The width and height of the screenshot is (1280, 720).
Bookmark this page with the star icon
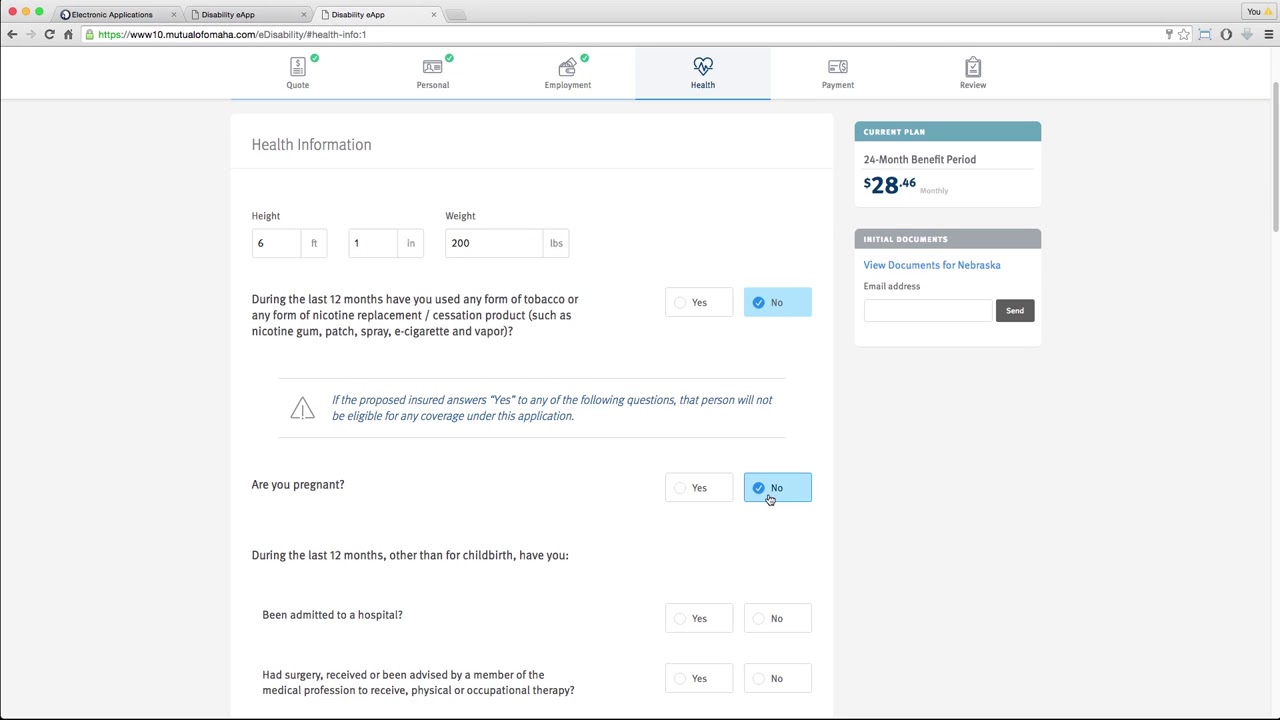pos(1184,34)
